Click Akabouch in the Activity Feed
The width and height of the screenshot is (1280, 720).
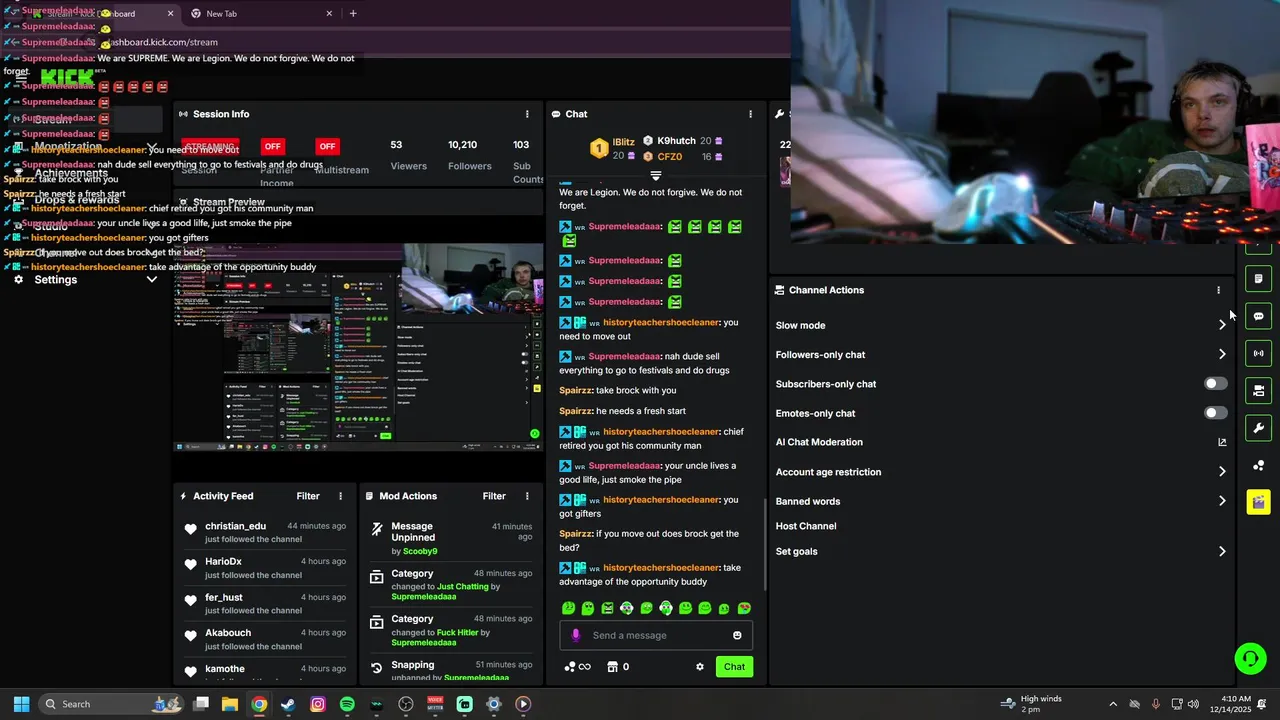point(228,633)
